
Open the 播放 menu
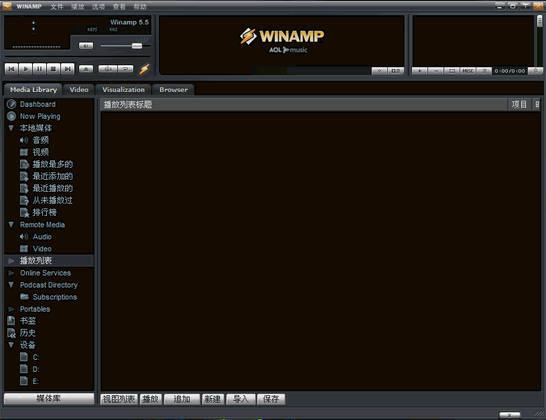pyautogui.click(x=77, y=7)
